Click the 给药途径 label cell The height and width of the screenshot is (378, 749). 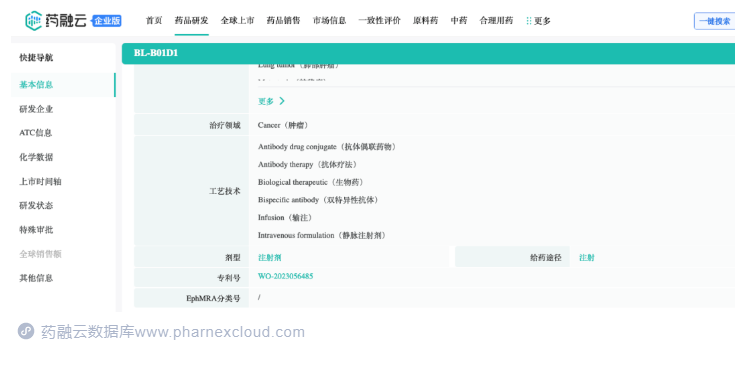point(512,258)
